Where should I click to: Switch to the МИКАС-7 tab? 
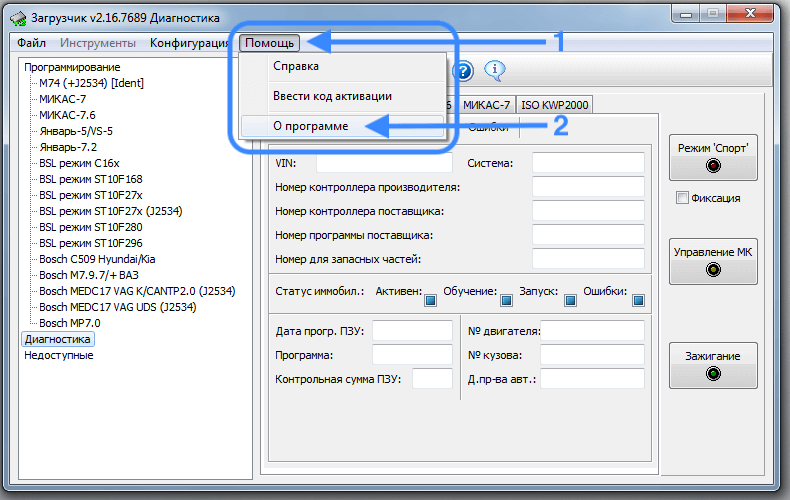click(486, 105)
